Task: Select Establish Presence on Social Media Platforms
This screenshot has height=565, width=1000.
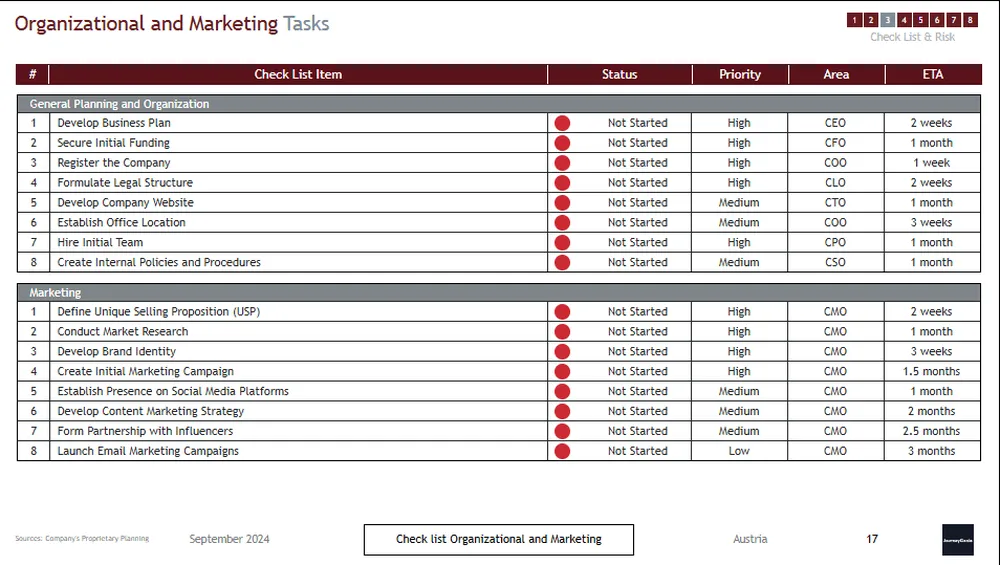Action: pos(173,392)
